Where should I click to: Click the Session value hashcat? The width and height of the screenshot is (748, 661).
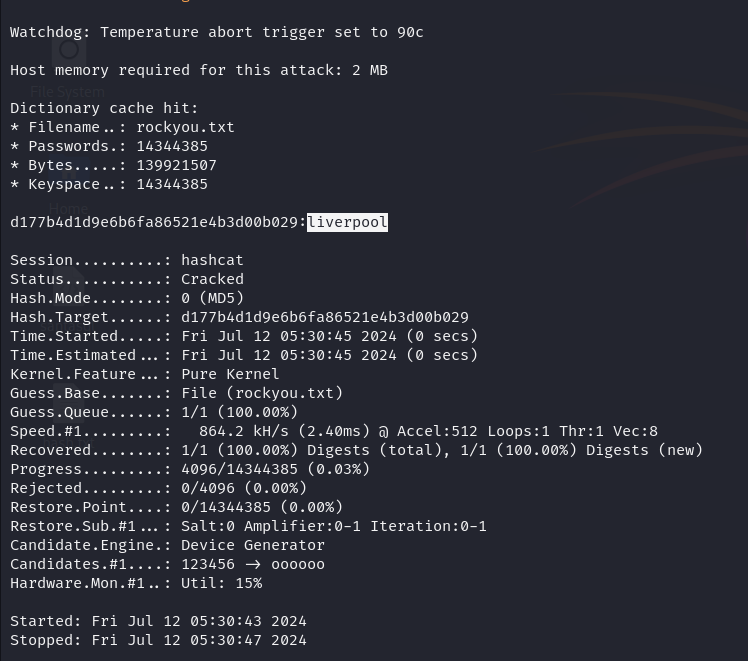212,260
